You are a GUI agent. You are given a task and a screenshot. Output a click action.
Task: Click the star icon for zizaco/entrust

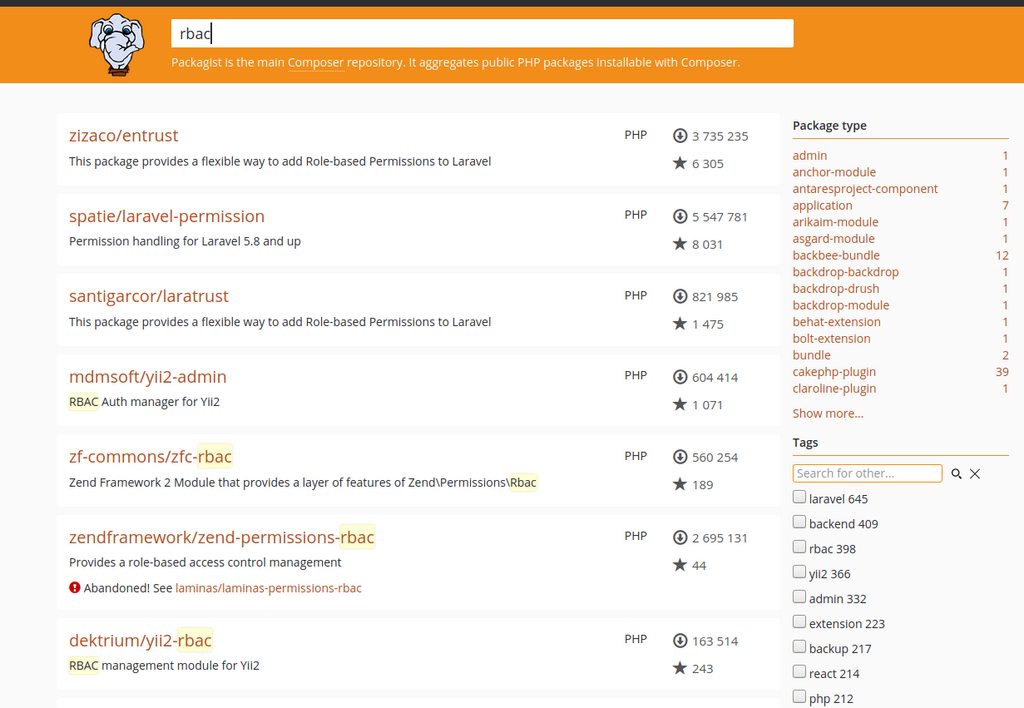click(x=680, y=163)
